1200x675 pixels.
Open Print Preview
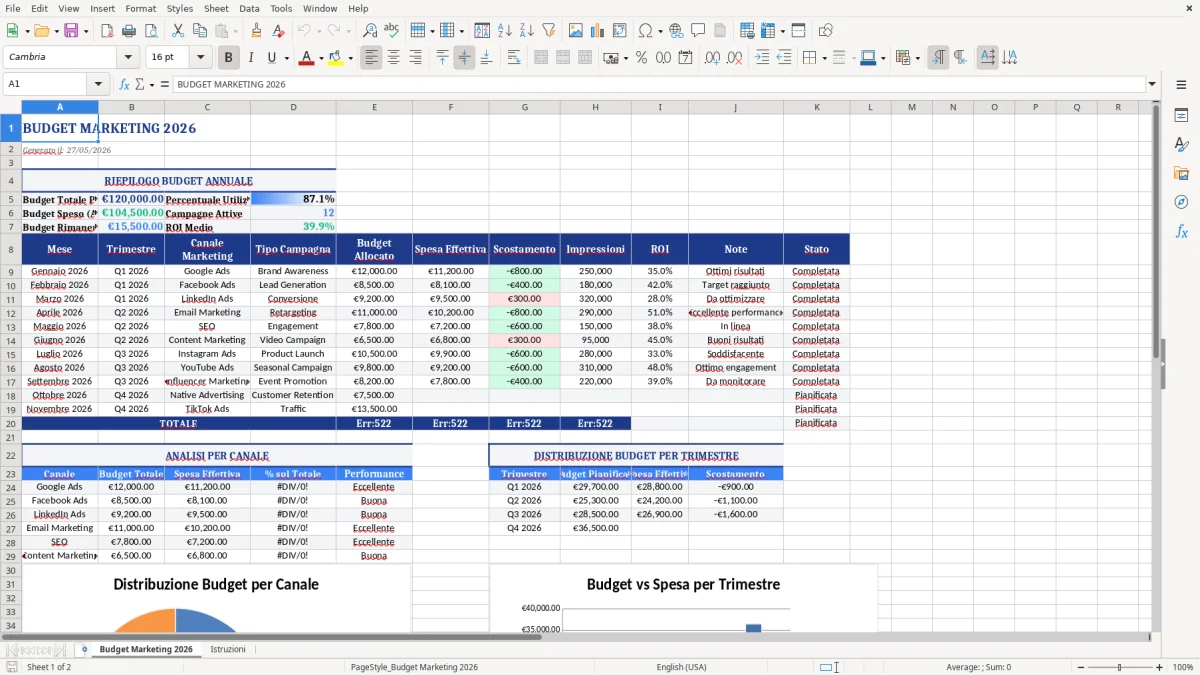click(151, 31)
